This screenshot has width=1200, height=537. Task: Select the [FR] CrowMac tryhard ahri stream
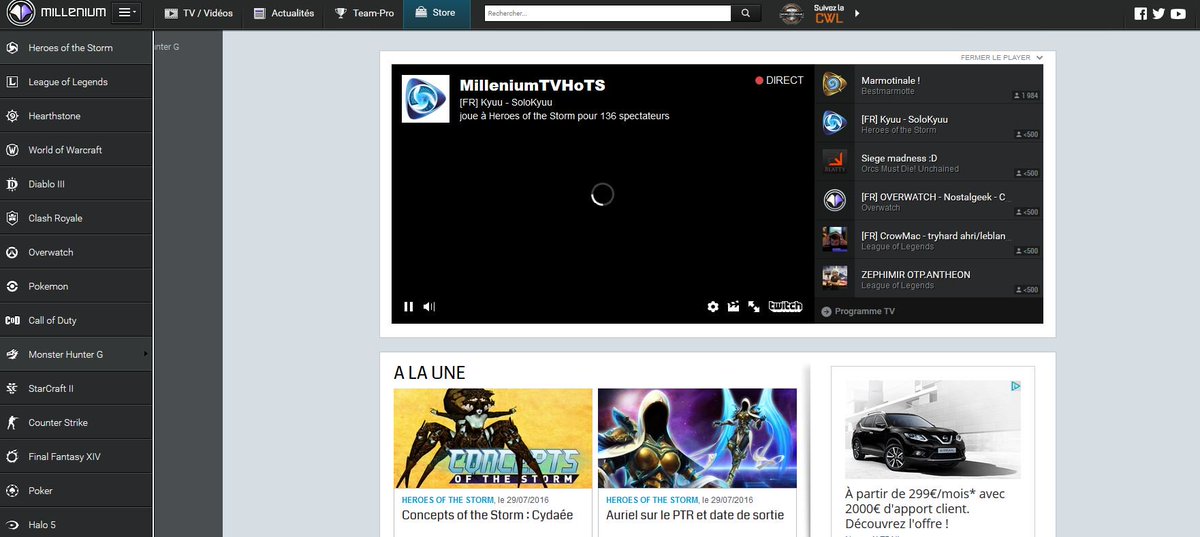pyautogui.click(x=928, y=240)
